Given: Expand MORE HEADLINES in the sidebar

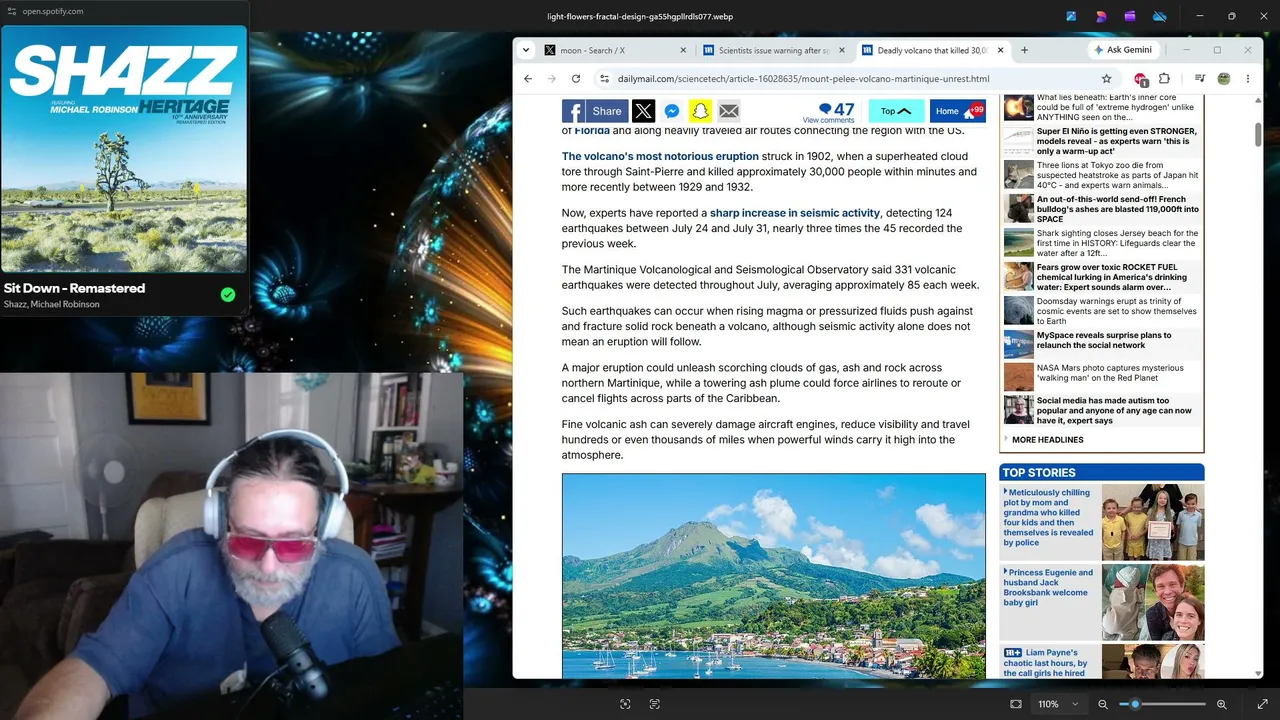Looking at the screenshot, I should point(1047,440).
